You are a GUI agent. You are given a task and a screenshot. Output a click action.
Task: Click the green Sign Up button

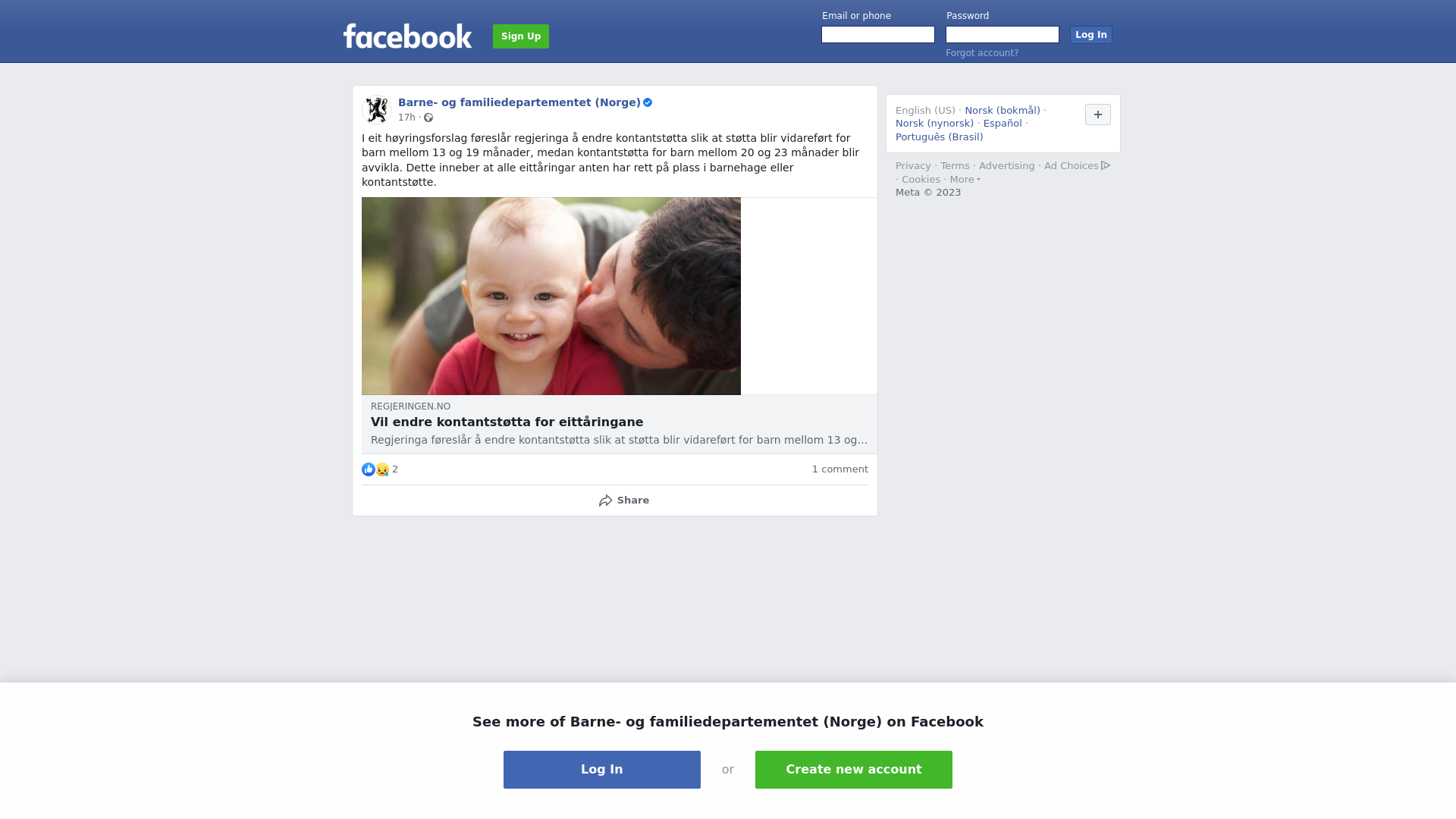pyautogui.click(x=521, y=36)
